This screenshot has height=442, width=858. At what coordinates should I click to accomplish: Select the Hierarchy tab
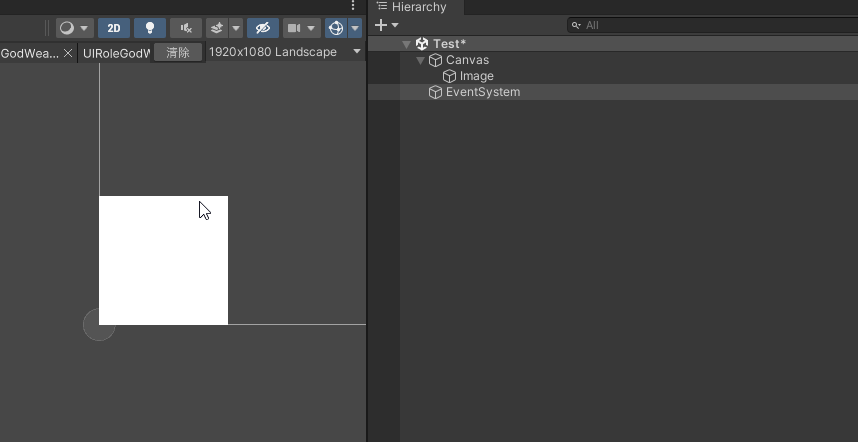(x=415, y=7)
